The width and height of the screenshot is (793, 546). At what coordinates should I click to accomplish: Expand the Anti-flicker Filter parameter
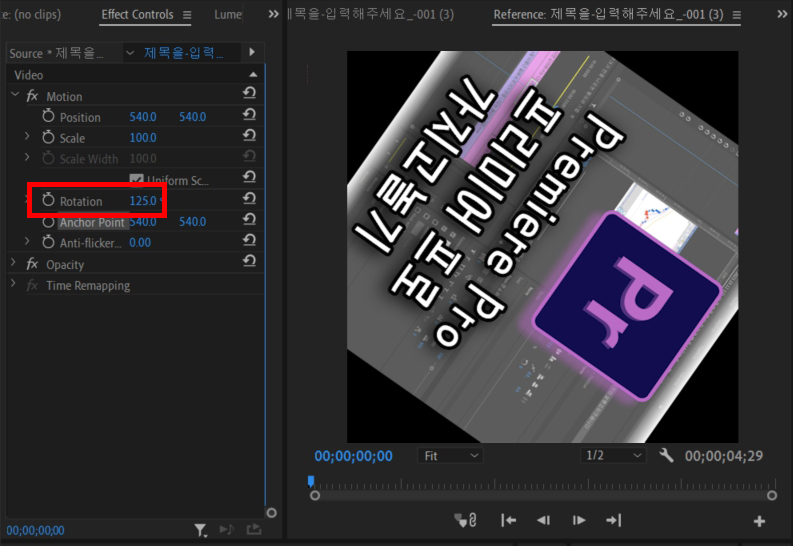[27, 241]
